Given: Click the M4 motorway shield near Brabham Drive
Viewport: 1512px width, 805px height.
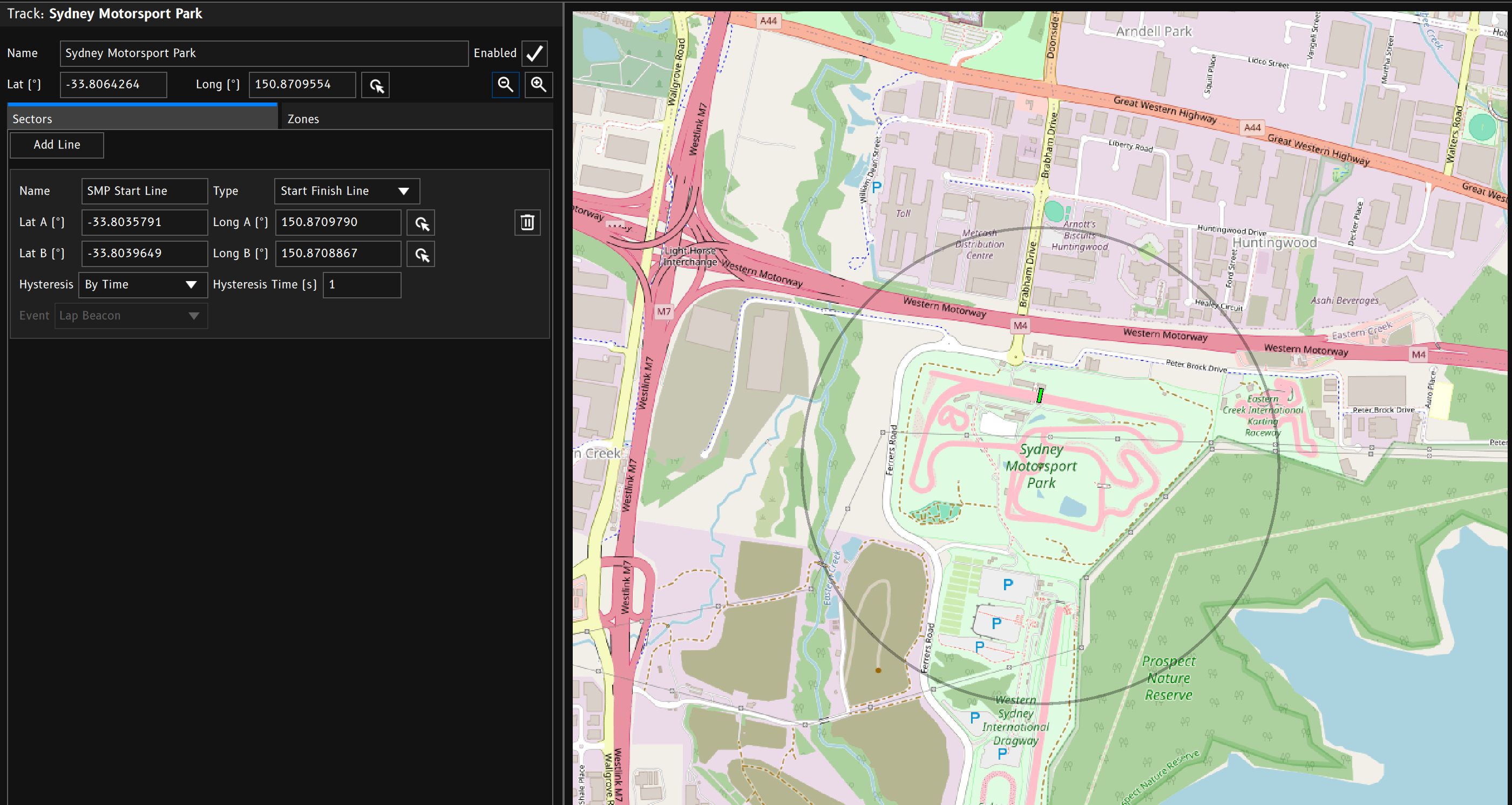Looking at the screenshot, I should click(x=1020, y=326).
